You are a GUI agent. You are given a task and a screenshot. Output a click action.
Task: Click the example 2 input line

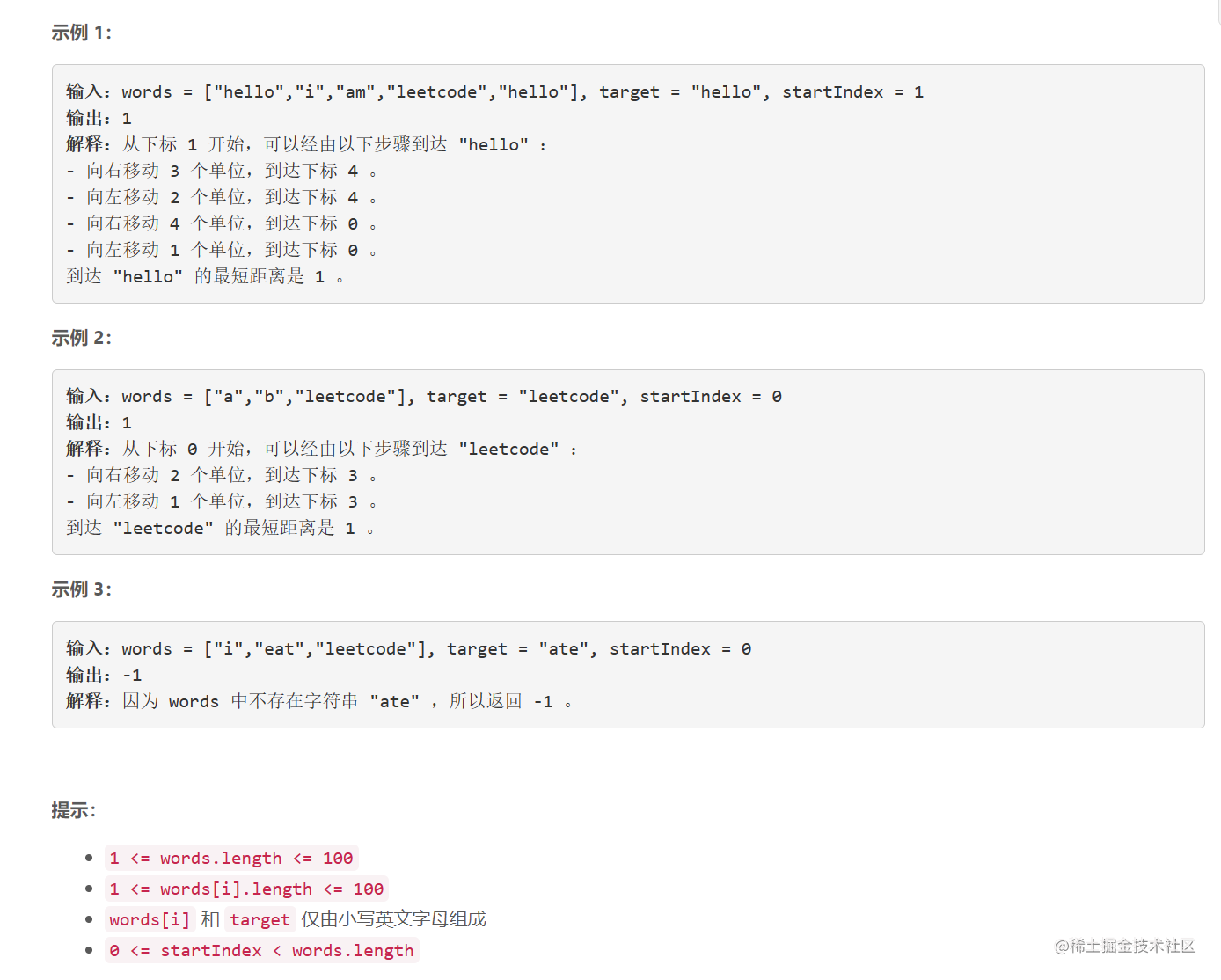424,396
